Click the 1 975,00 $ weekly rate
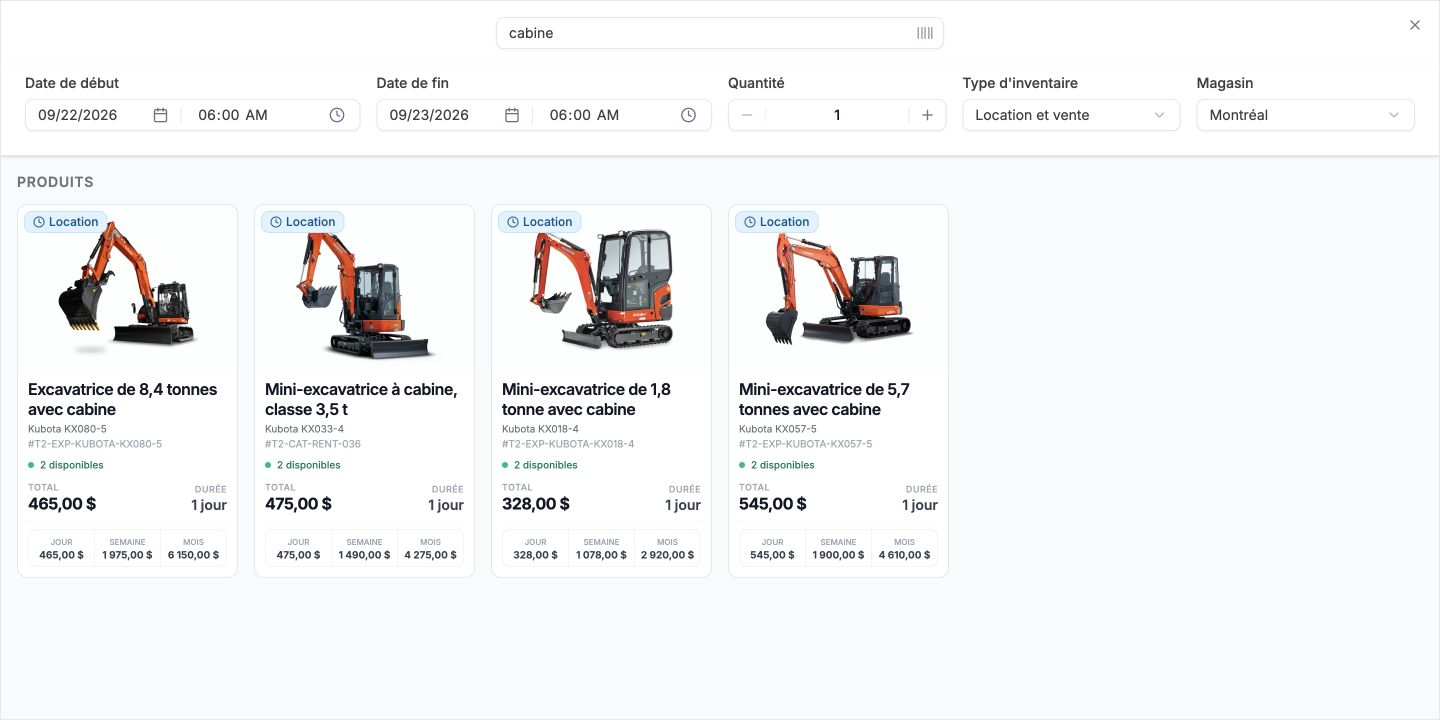The height and width of the screenshot is (720, 1440). coord(128,555)
